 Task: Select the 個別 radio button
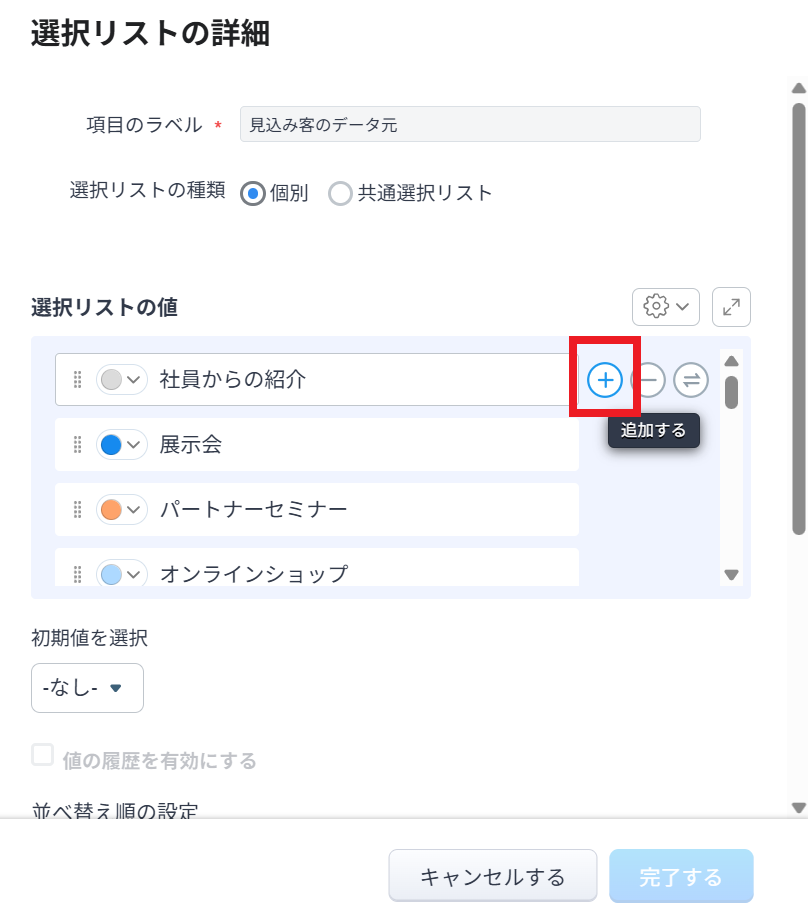pyautogui.click(x=254, y=193)
